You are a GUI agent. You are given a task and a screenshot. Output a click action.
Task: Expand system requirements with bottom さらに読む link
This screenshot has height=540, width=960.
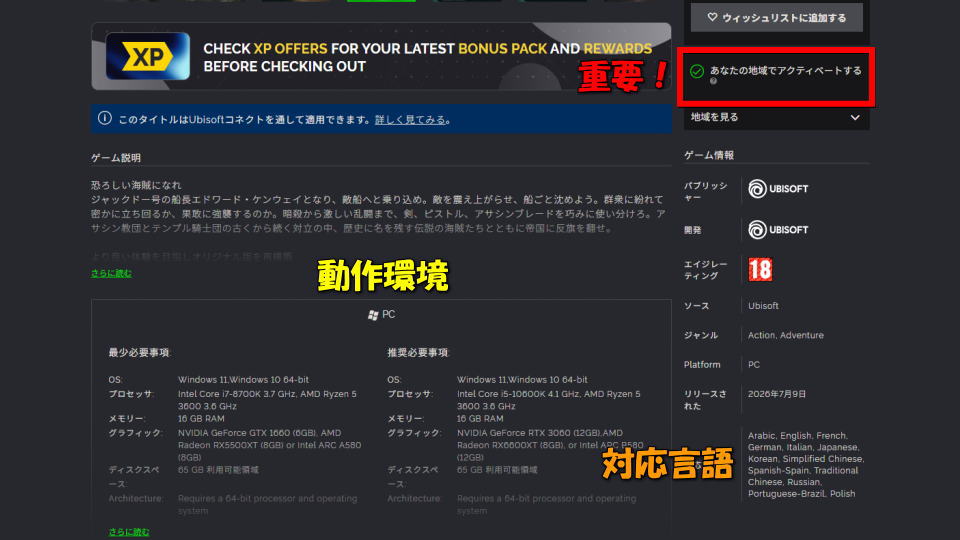(x=129, y=531)
